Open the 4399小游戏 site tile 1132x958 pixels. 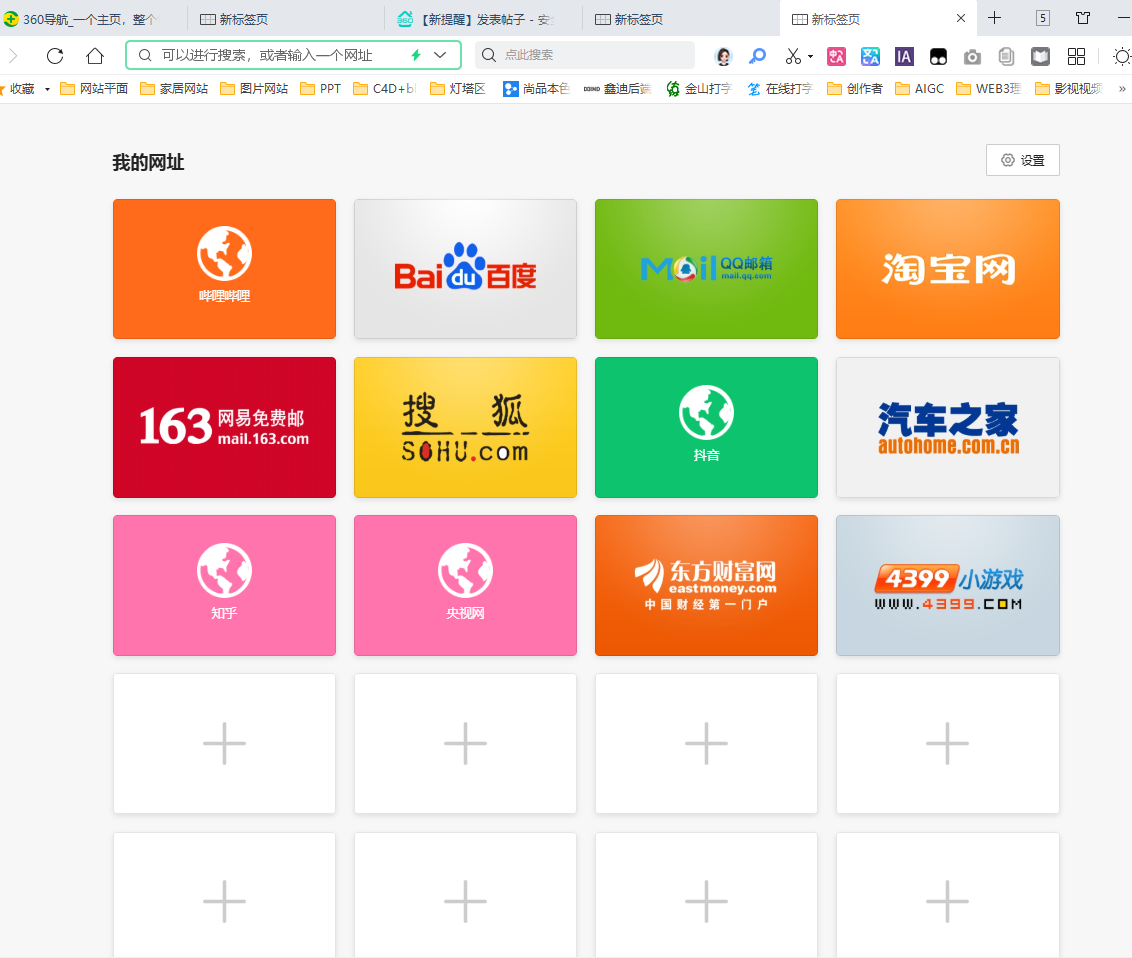(x=948, y=585)
